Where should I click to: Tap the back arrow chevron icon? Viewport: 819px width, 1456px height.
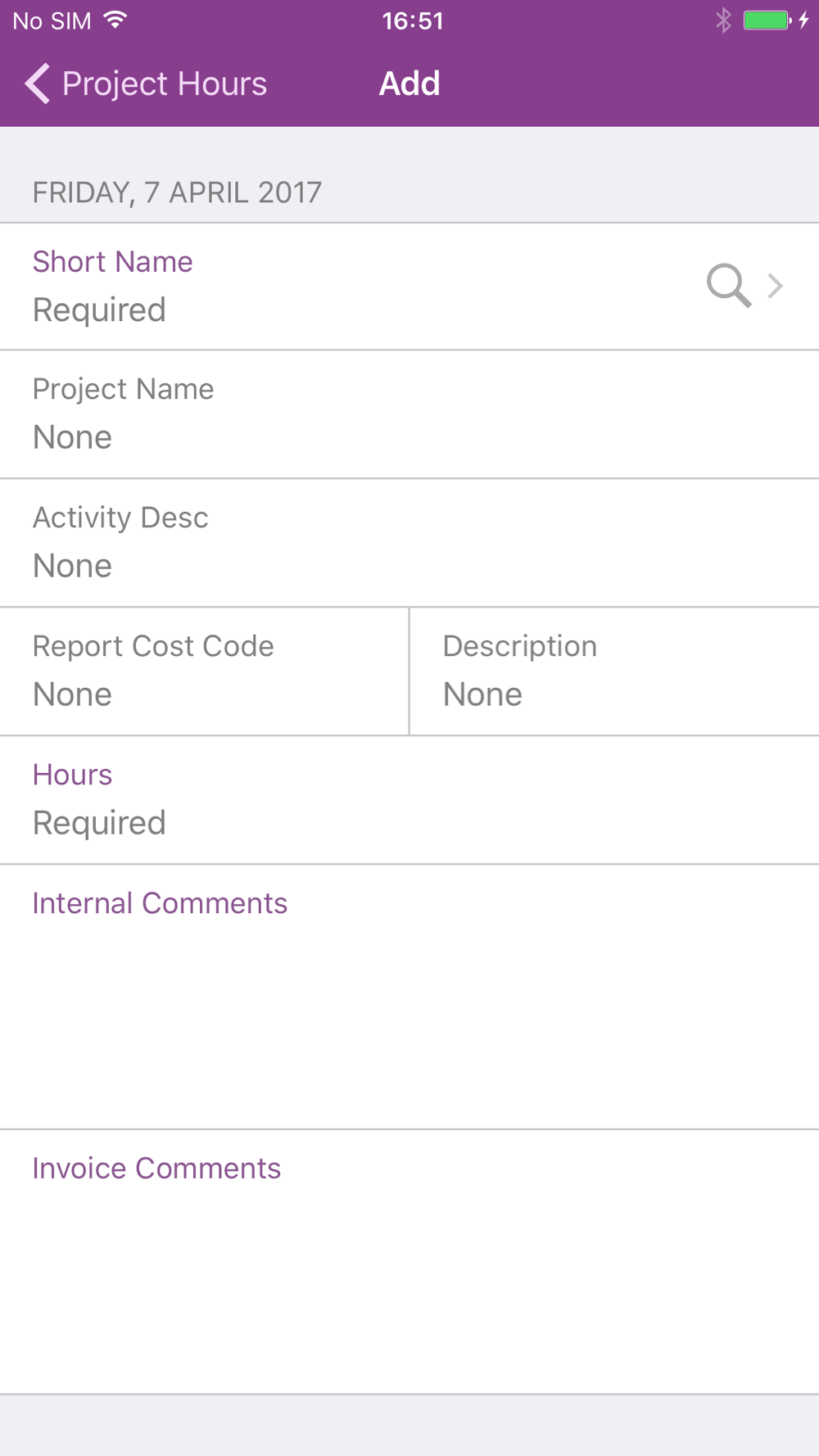click(x=38, y=84)
